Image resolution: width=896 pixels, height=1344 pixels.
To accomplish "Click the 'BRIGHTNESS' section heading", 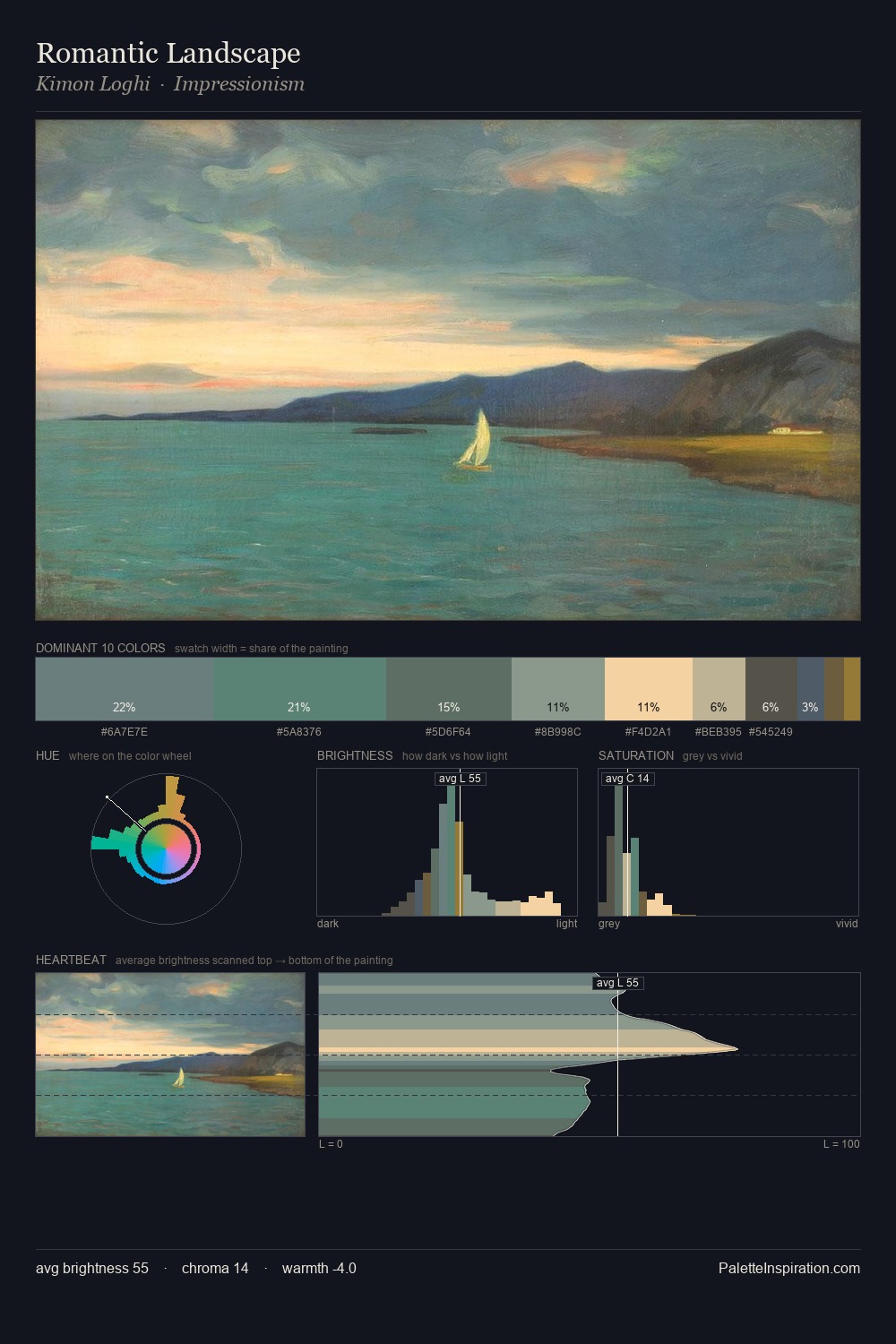I will pos(355,755).
